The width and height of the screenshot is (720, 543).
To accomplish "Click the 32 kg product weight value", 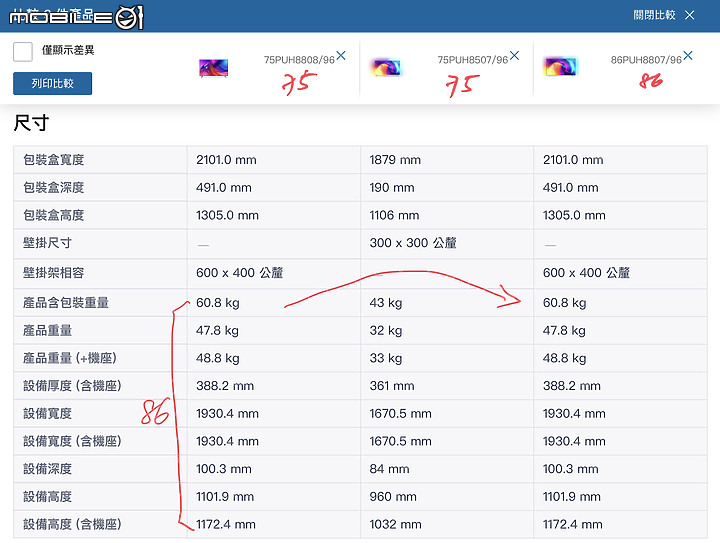I will pyautogui.click(x=386, y=330).
